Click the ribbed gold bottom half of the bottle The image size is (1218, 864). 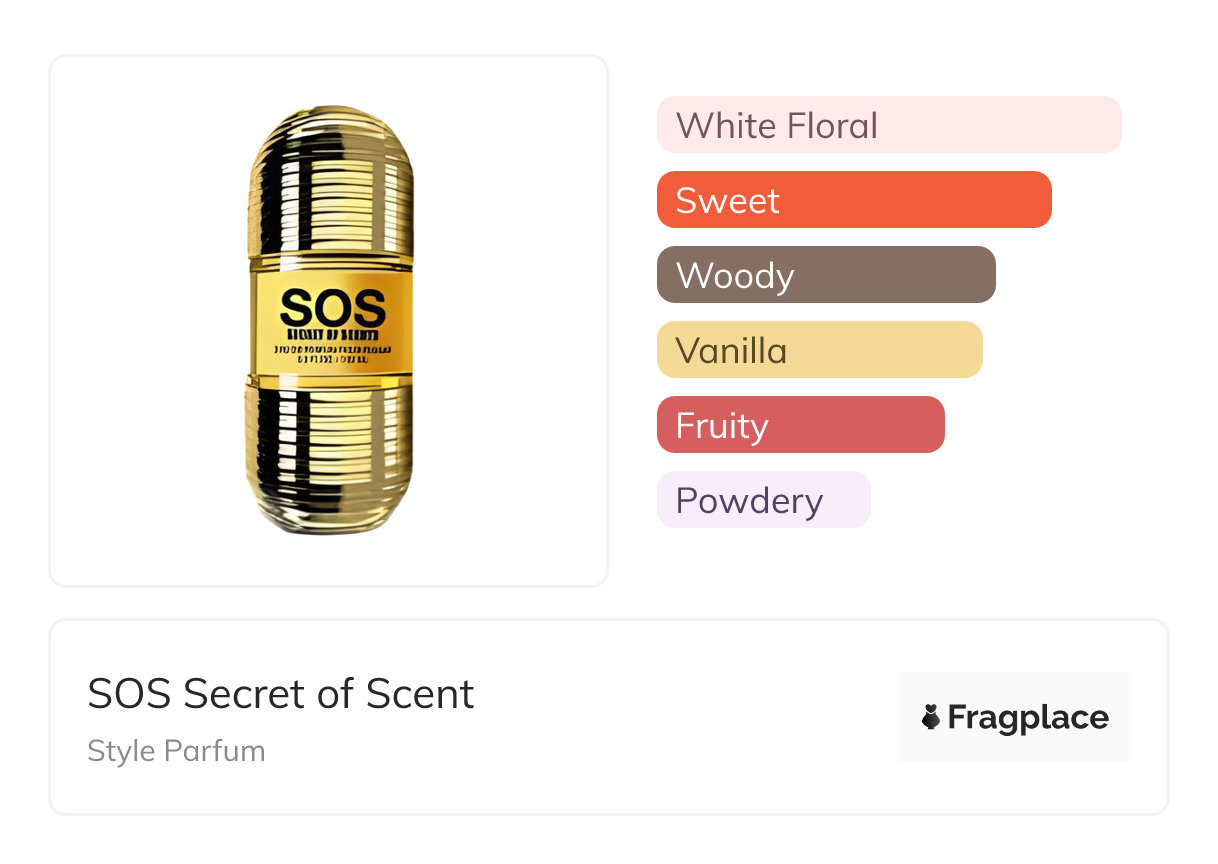pos(329,455)
